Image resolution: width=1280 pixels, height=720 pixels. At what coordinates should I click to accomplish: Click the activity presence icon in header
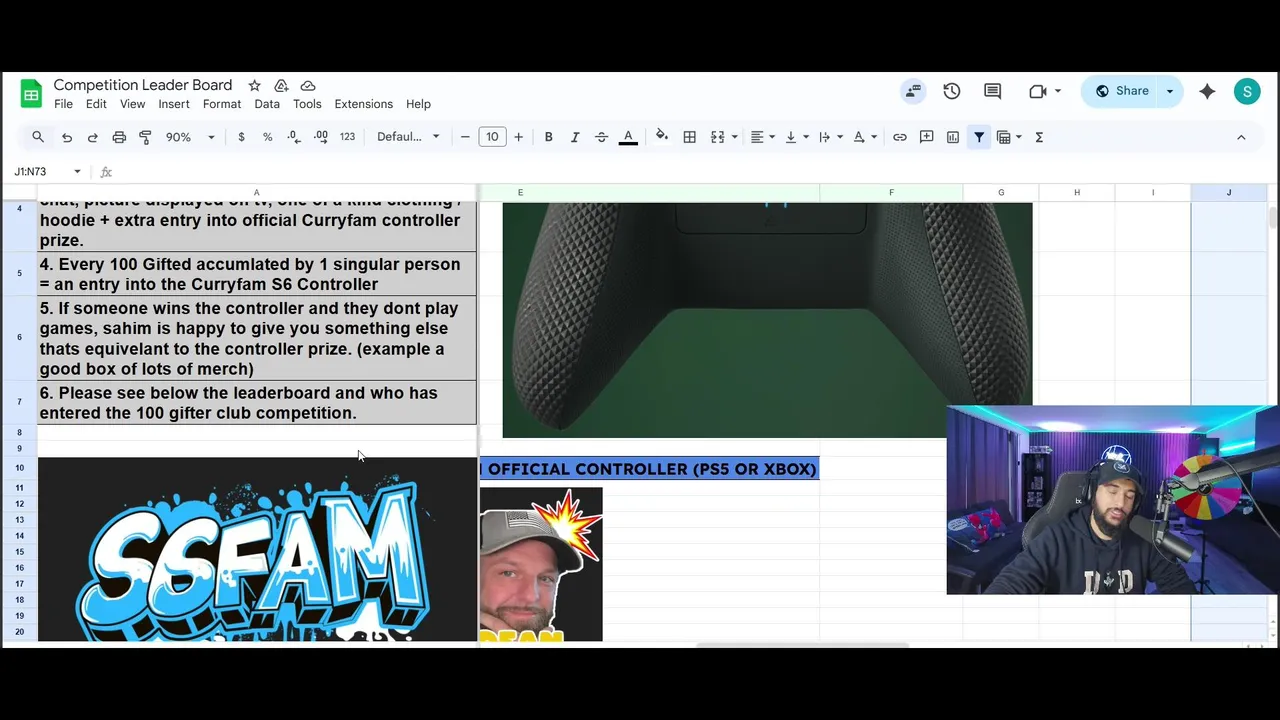[x=913, y=91]
